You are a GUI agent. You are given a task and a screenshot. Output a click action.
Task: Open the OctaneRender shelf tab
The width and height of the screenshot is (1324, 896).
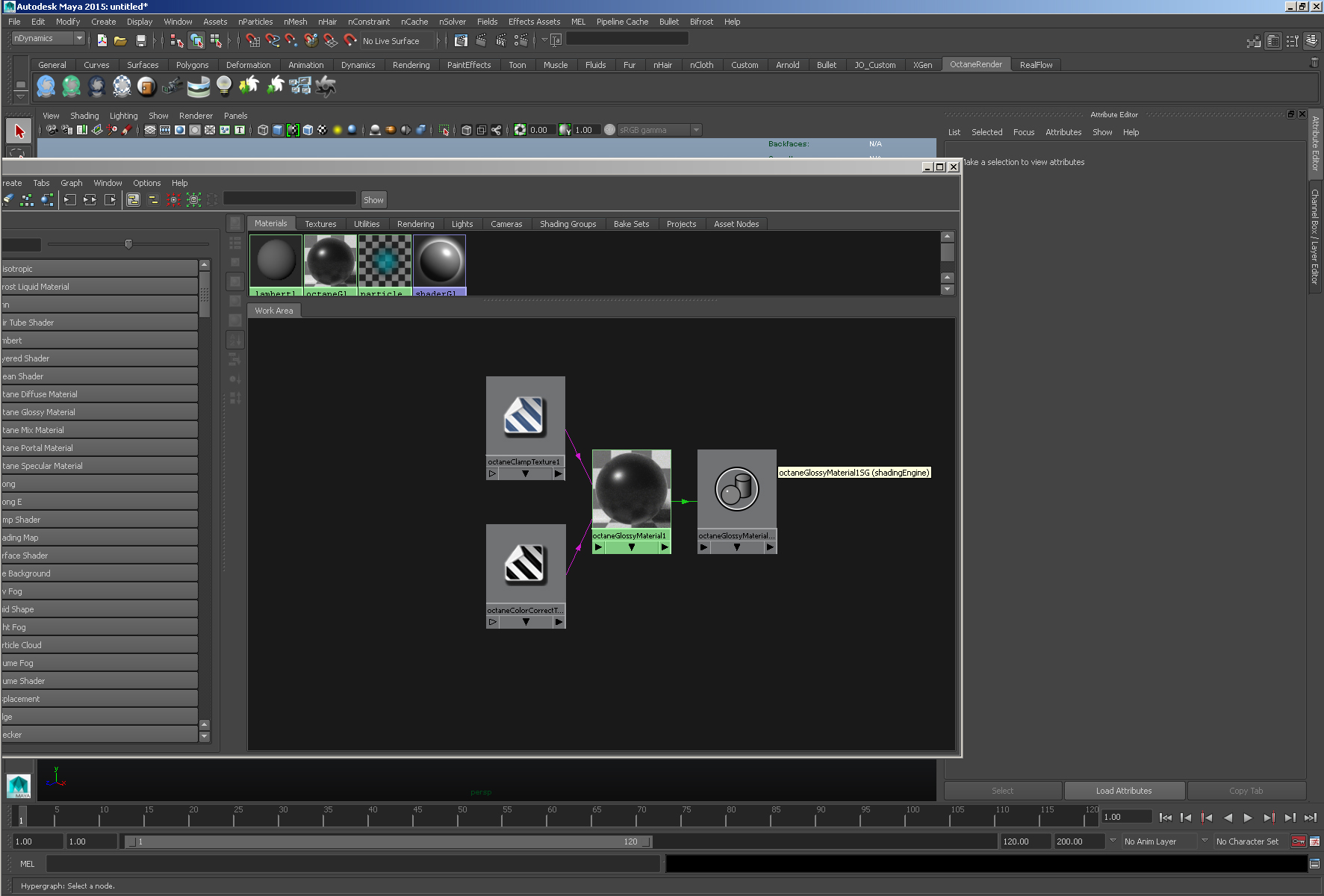click(976, 64)
